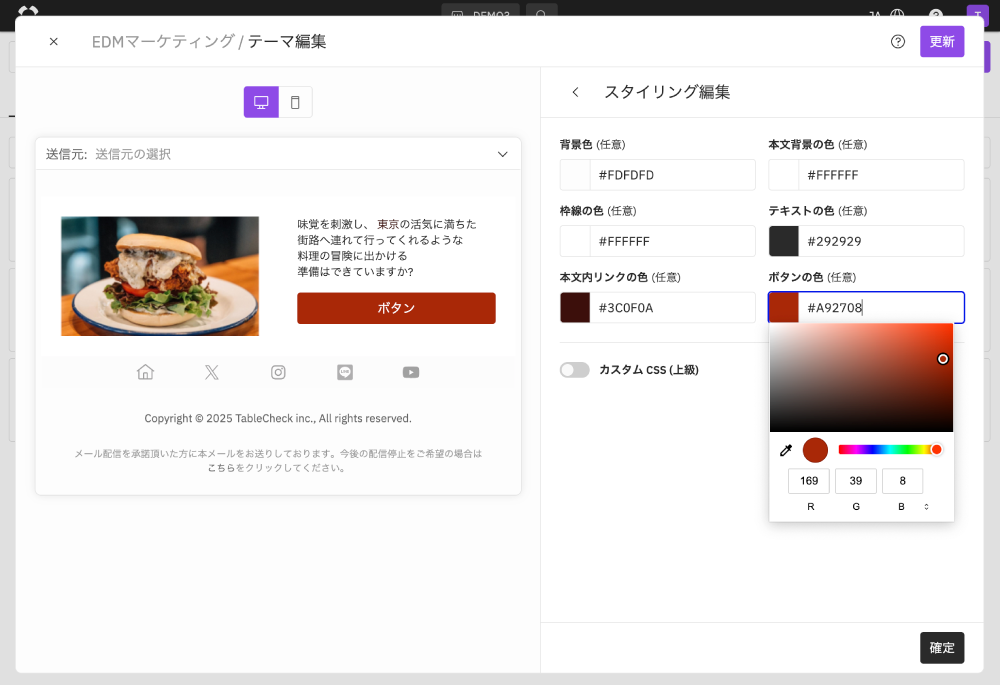This screenshot has height=685, width=1000.
Task: Pick color with the eyedropper tool
Action: pyautogui.click(x=786, y=450)
